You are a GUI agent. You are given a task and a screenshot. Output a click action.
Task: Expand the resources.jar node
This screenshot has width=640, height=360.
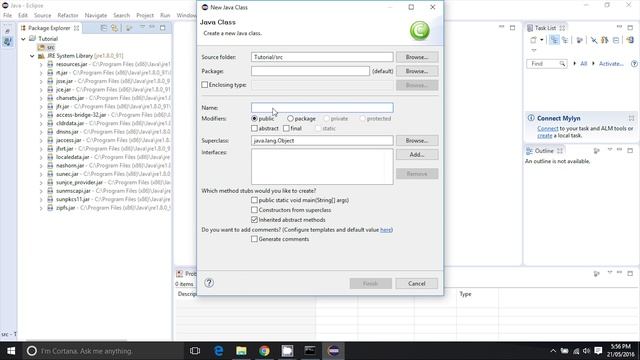pos(41,64)
